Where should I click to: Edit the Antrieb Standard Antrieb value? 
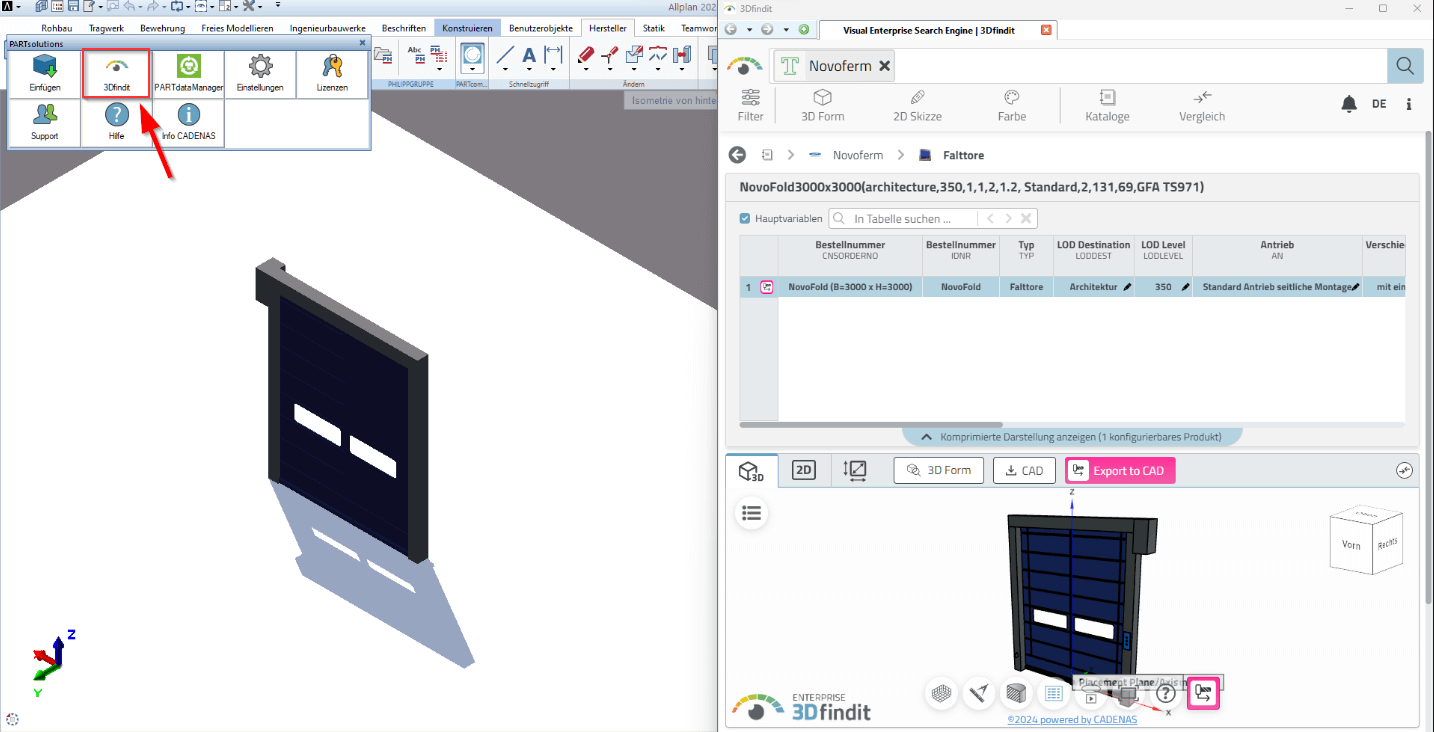(1355, 287)
